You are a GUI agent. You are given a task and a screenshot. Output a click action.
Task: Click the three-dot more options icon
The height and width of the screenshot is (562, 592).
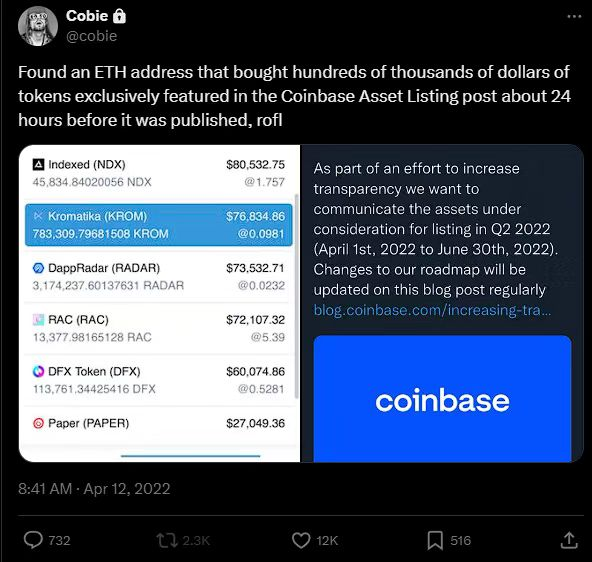click(574, 16)
